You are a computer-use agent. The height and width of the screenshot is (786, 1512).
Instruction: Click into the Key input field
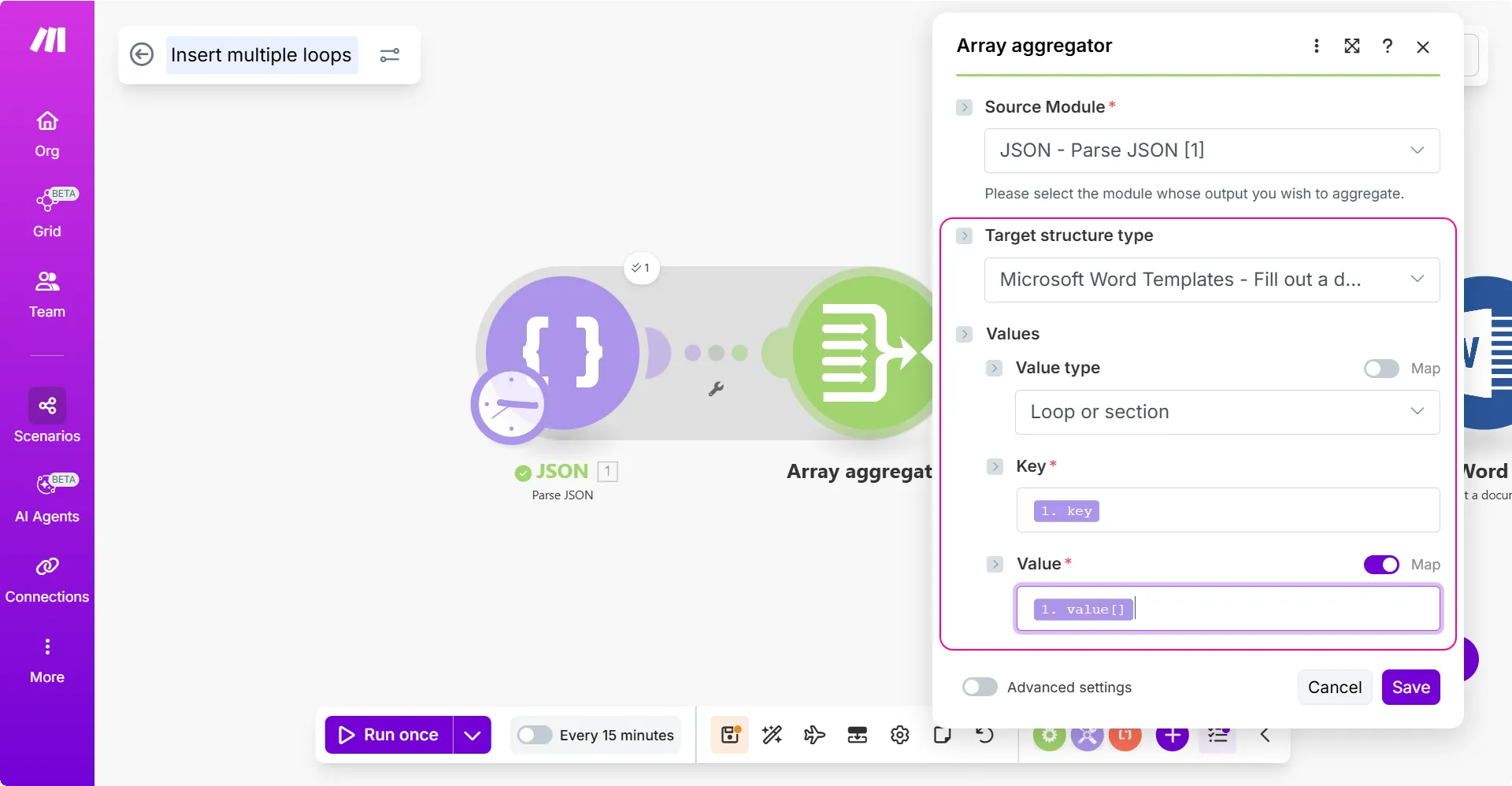(1228, 510)
